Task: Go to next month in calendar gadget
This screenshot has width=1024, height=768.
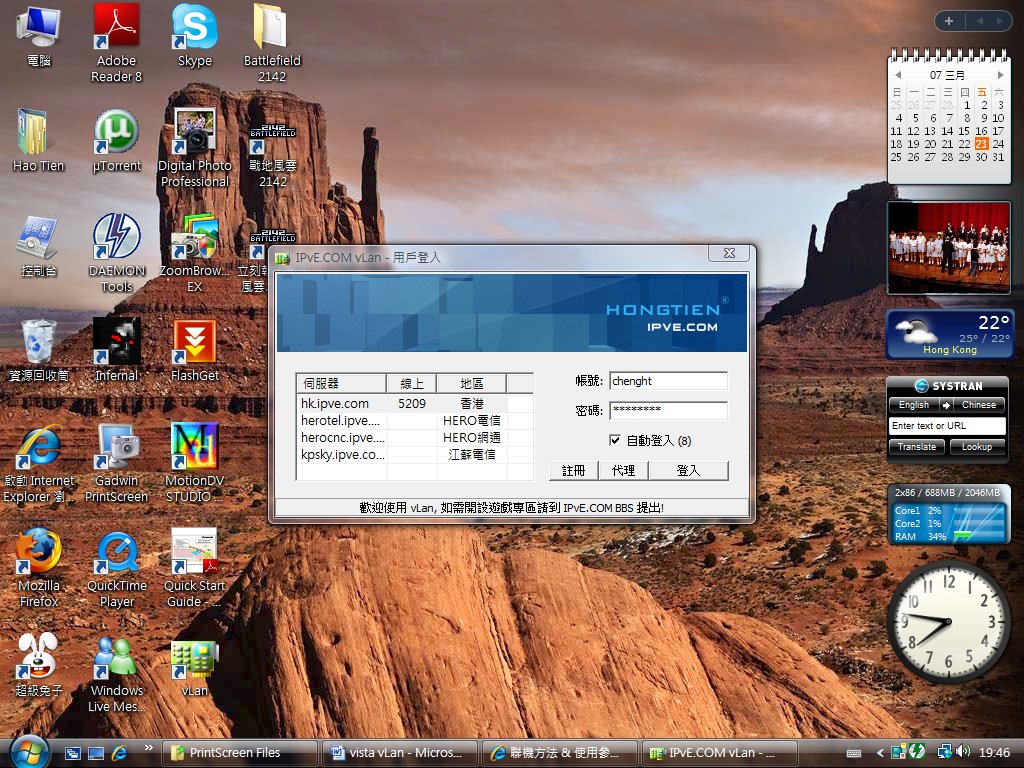Action: coord(1000,75)
